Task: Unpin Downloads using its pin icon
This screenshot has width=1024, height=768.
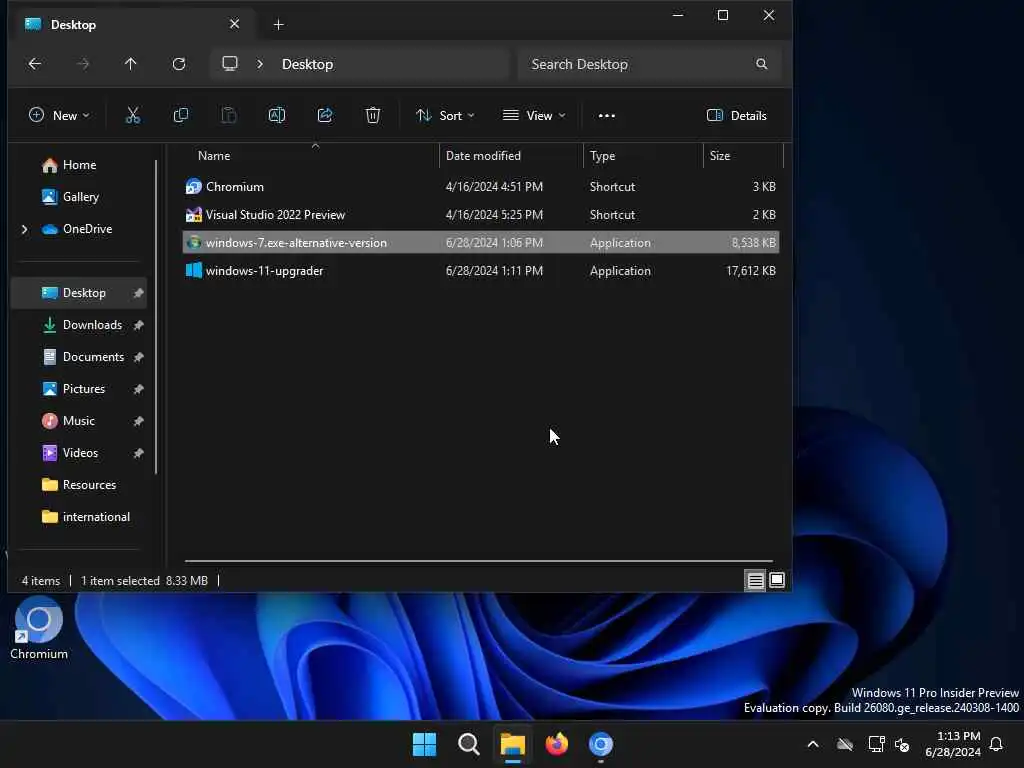Action: (x=138, y=325)
